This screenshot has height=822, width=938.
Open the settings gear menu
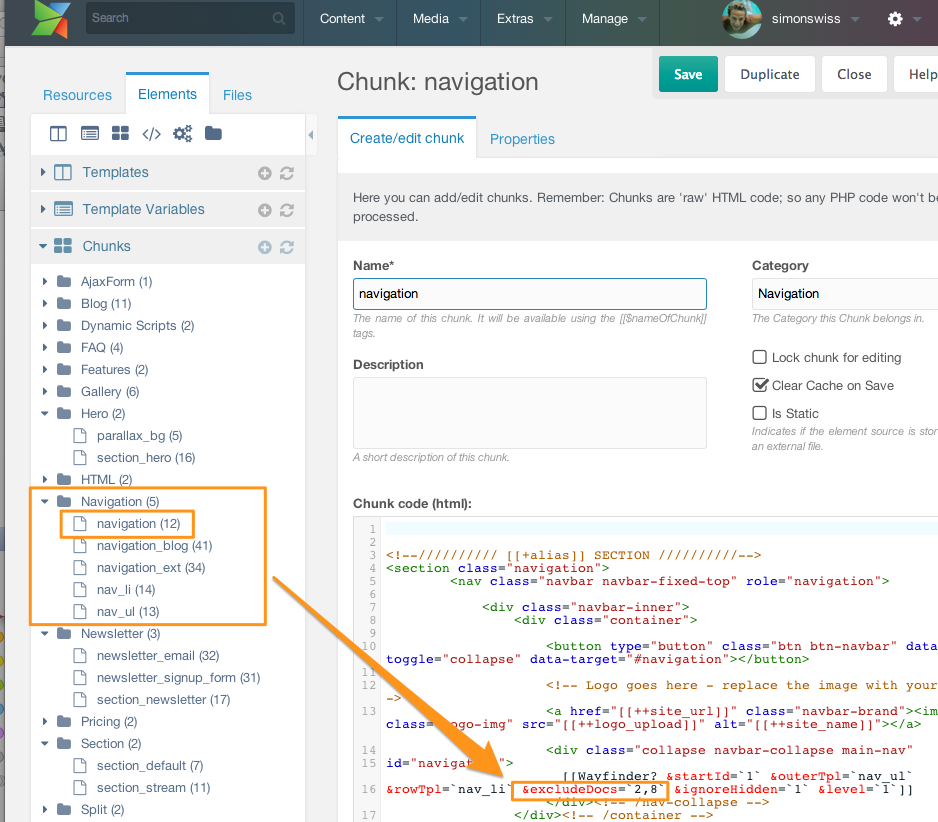[895, 19]
